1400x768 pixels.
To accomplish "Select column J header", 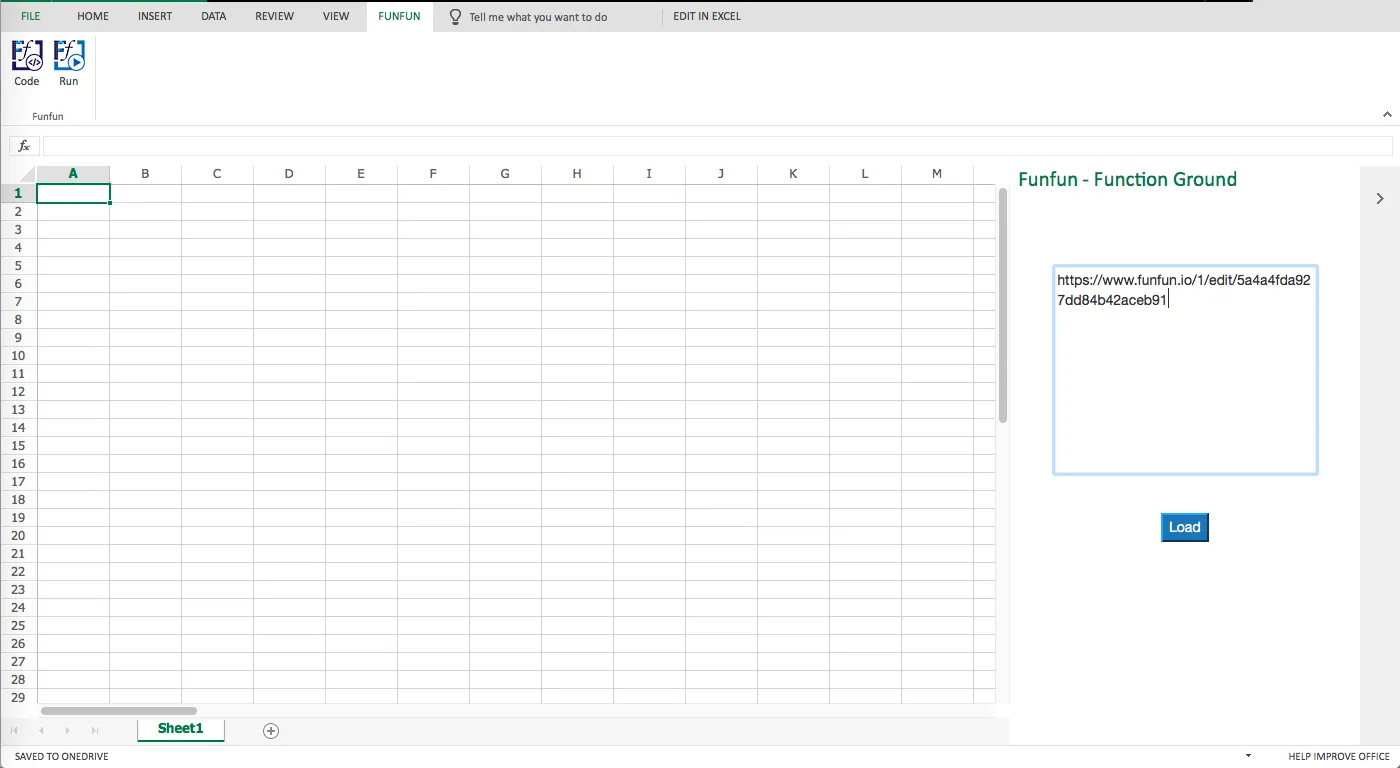I will (721, 174).
